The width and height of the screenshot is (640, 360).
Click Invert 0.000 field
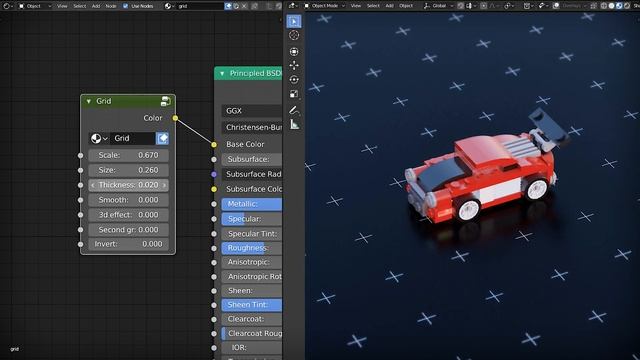pyautogui.click(x=128, y=244)
